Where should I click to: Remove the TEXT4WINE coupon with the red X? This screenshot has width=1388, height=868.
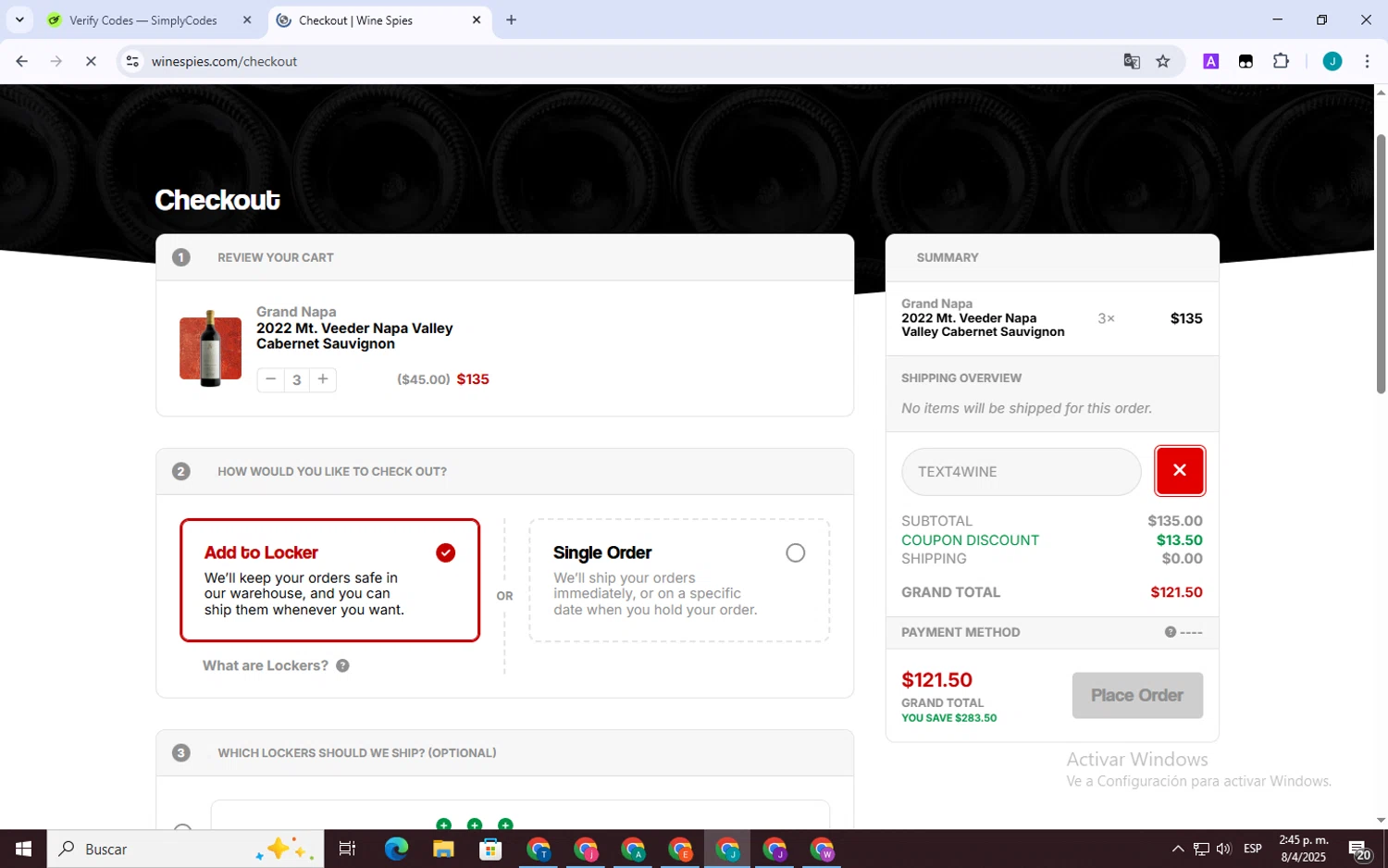click(x=1180, y=471)
